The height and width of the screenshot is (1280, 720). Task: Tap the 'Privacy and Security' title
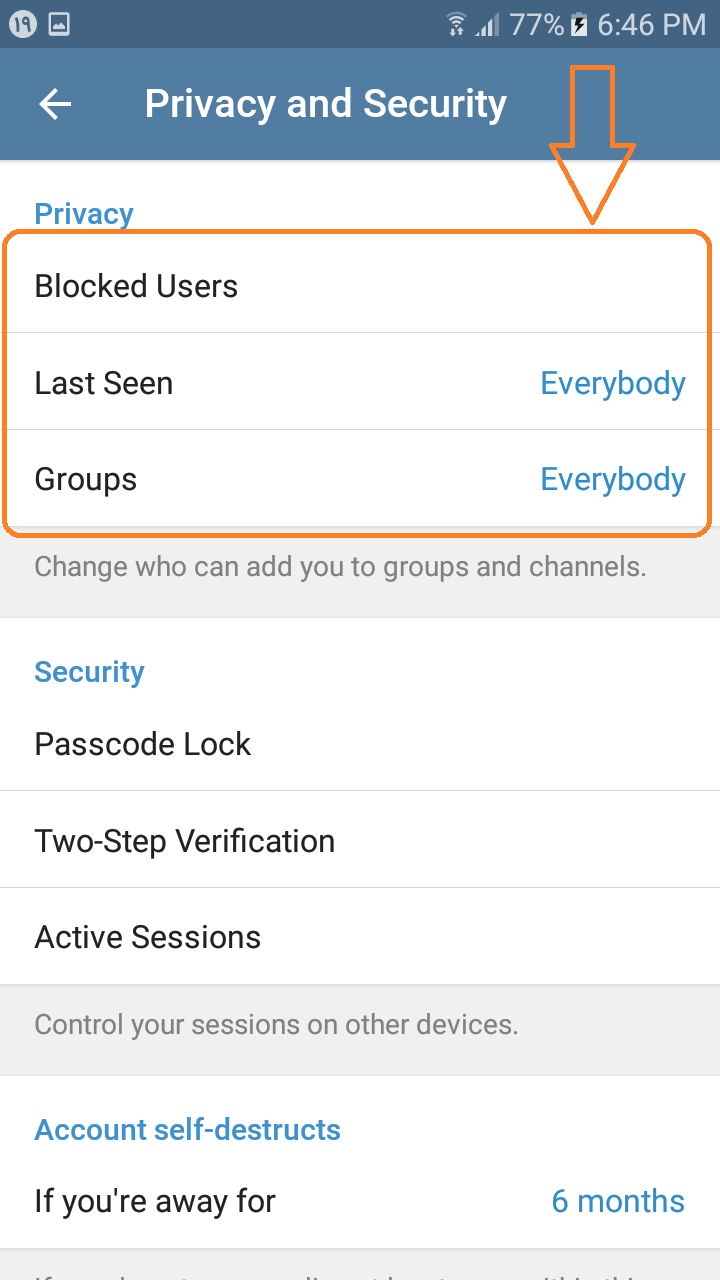click(325, 104)
